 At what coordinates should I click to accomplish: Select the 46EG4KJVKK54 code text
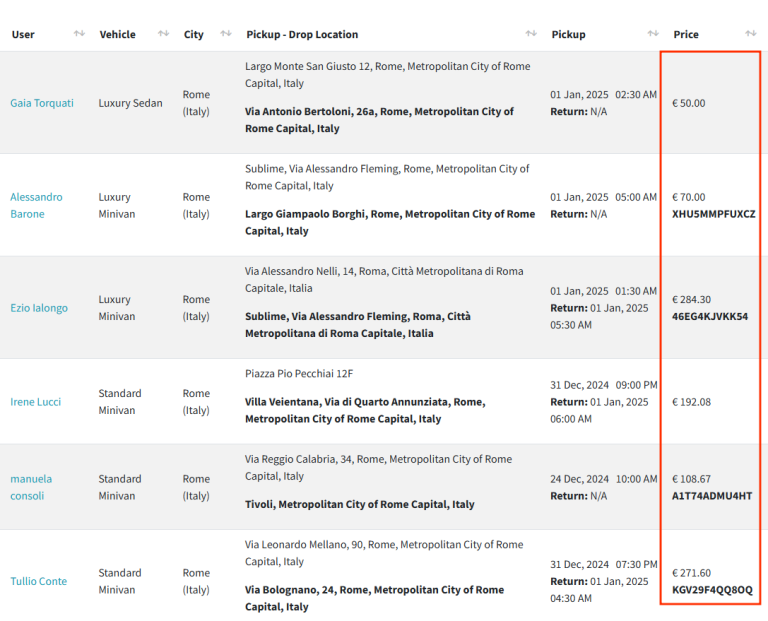[x=709, y=317]
